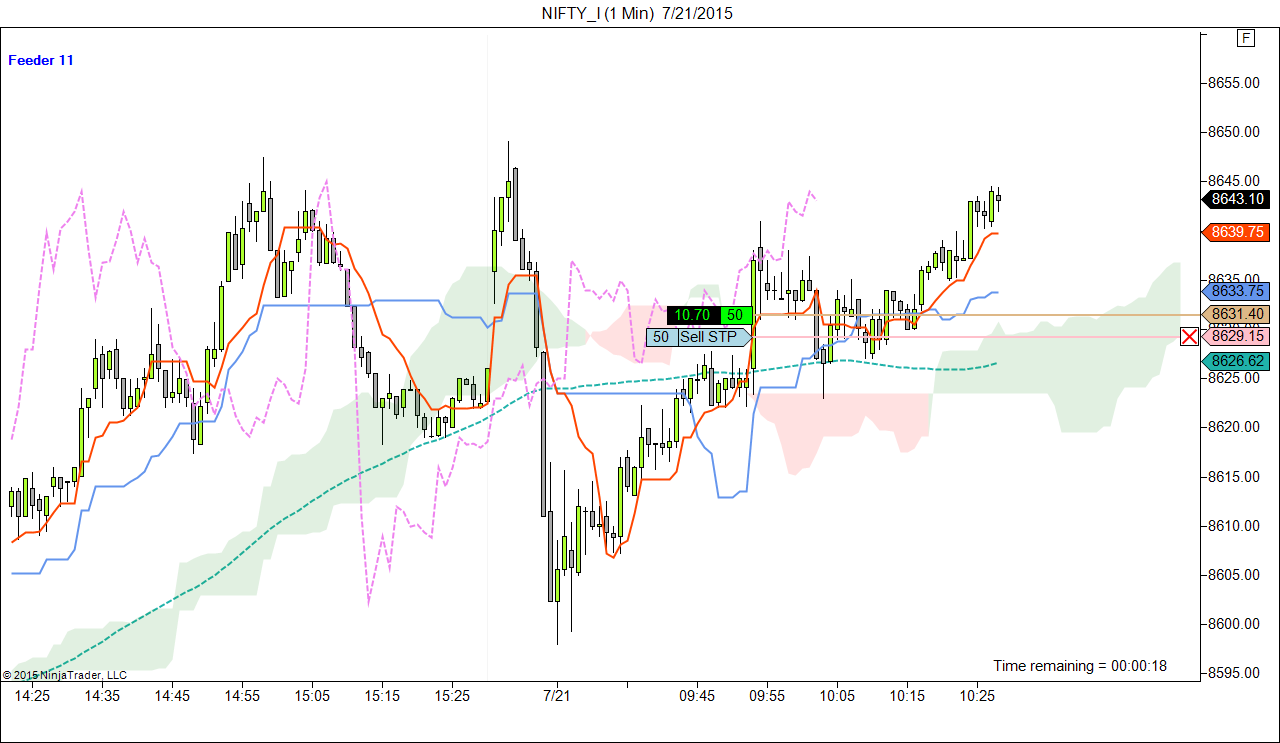Click the 14:25 time axis label
Screen dimensions: 1280x743
tap(32, 695)
